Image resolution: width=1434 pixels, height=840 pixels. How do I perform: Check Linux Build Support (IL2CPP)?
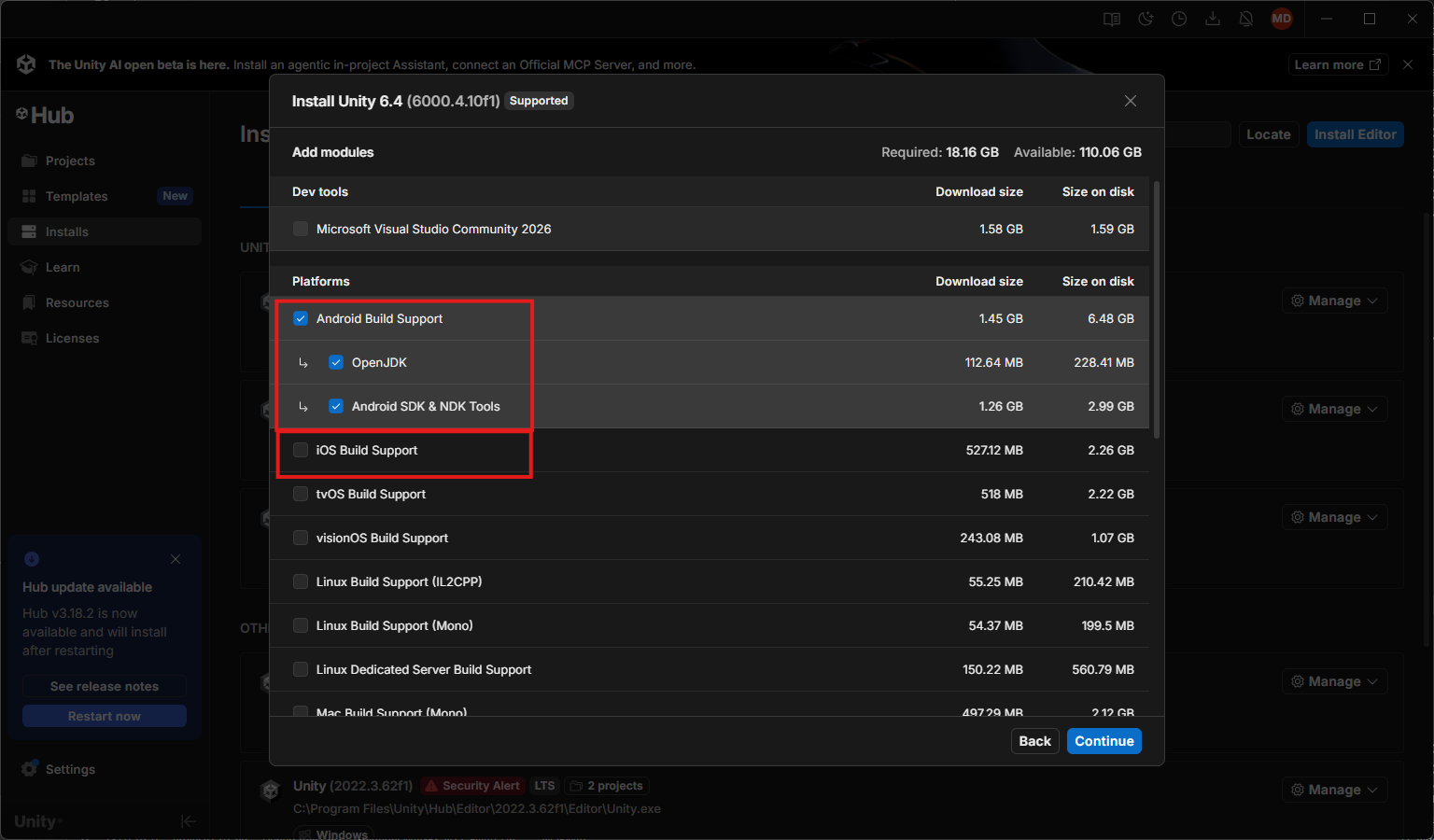(301, 581)
